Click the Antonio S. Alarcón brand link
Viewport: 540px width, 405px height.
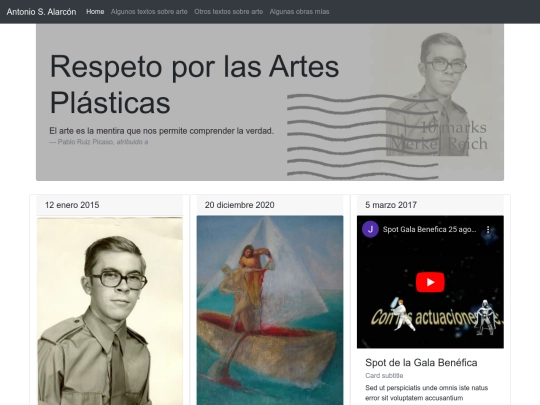(41, 12)
